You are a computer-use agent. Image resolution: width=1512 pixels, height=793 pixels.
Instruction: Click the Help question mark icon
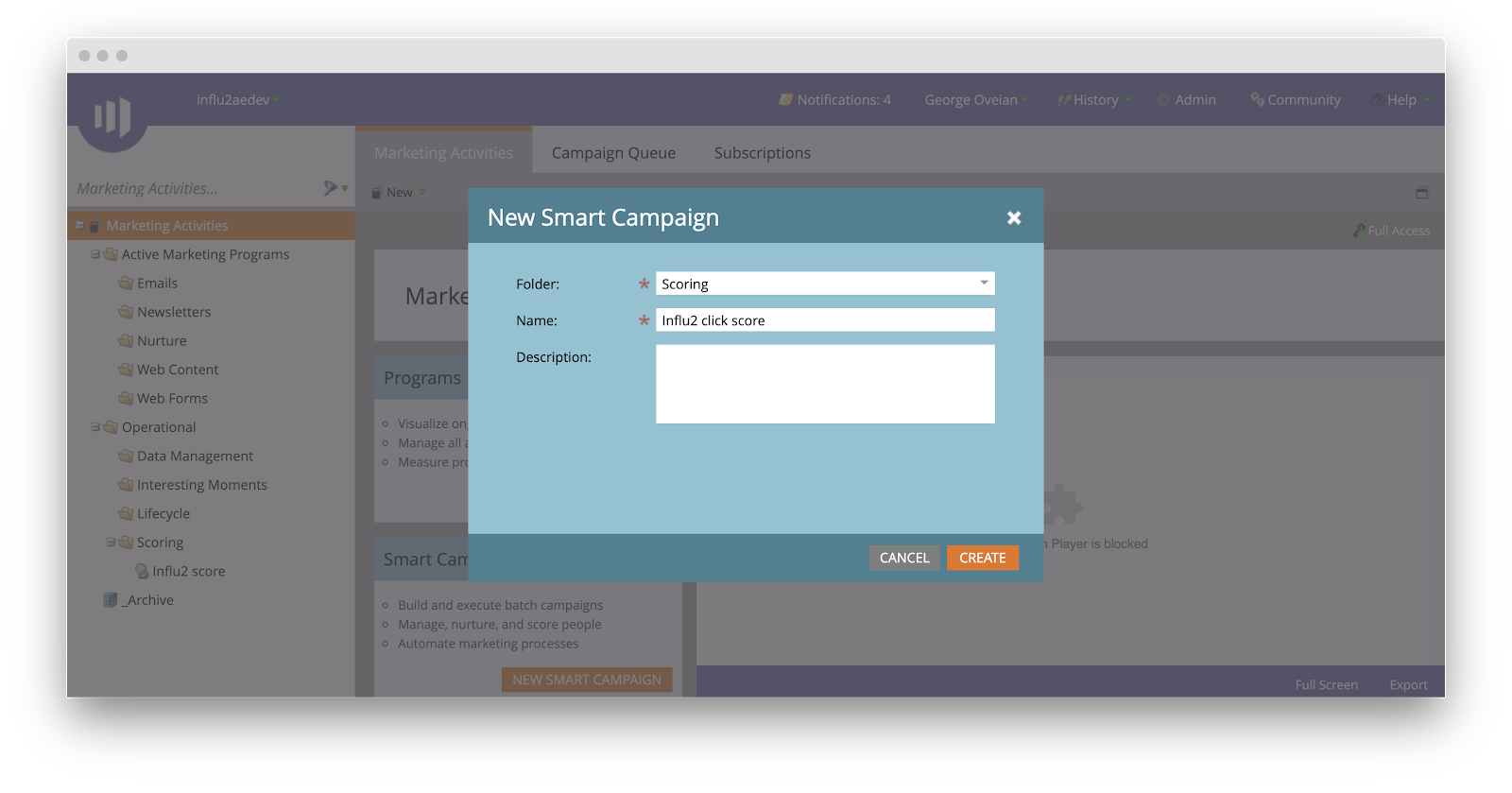pos(1378,100)
